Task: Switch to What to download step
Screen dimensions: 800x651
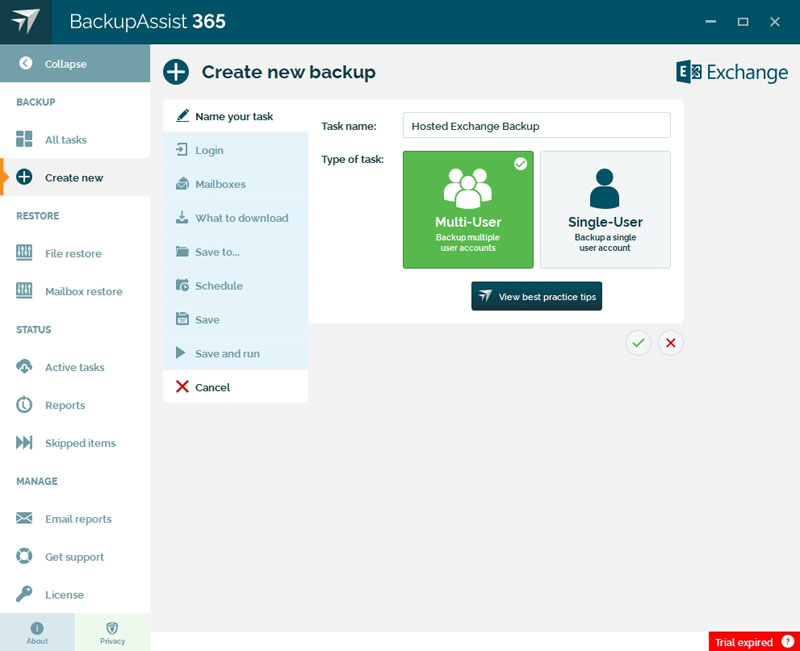Action: (x=236, y=218)
